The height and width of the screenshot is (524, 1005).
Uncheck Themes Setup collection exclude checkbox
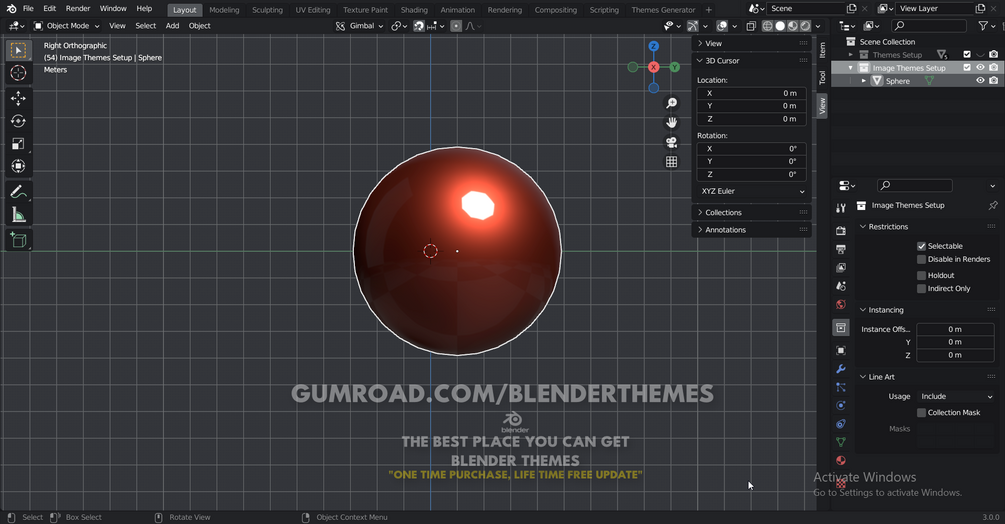tap(967, 54)
